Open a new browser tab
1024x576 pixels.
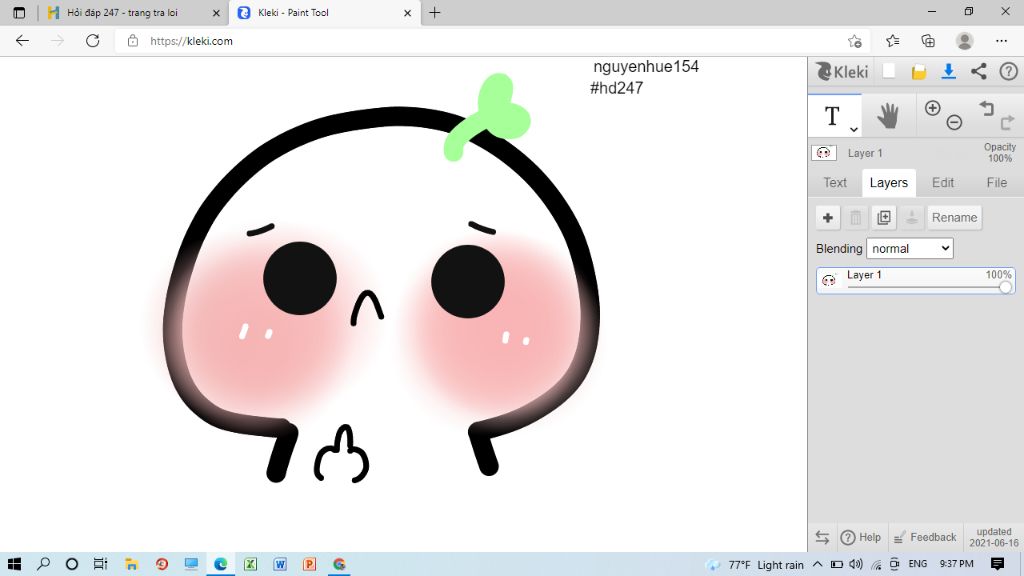click(434, 12)
